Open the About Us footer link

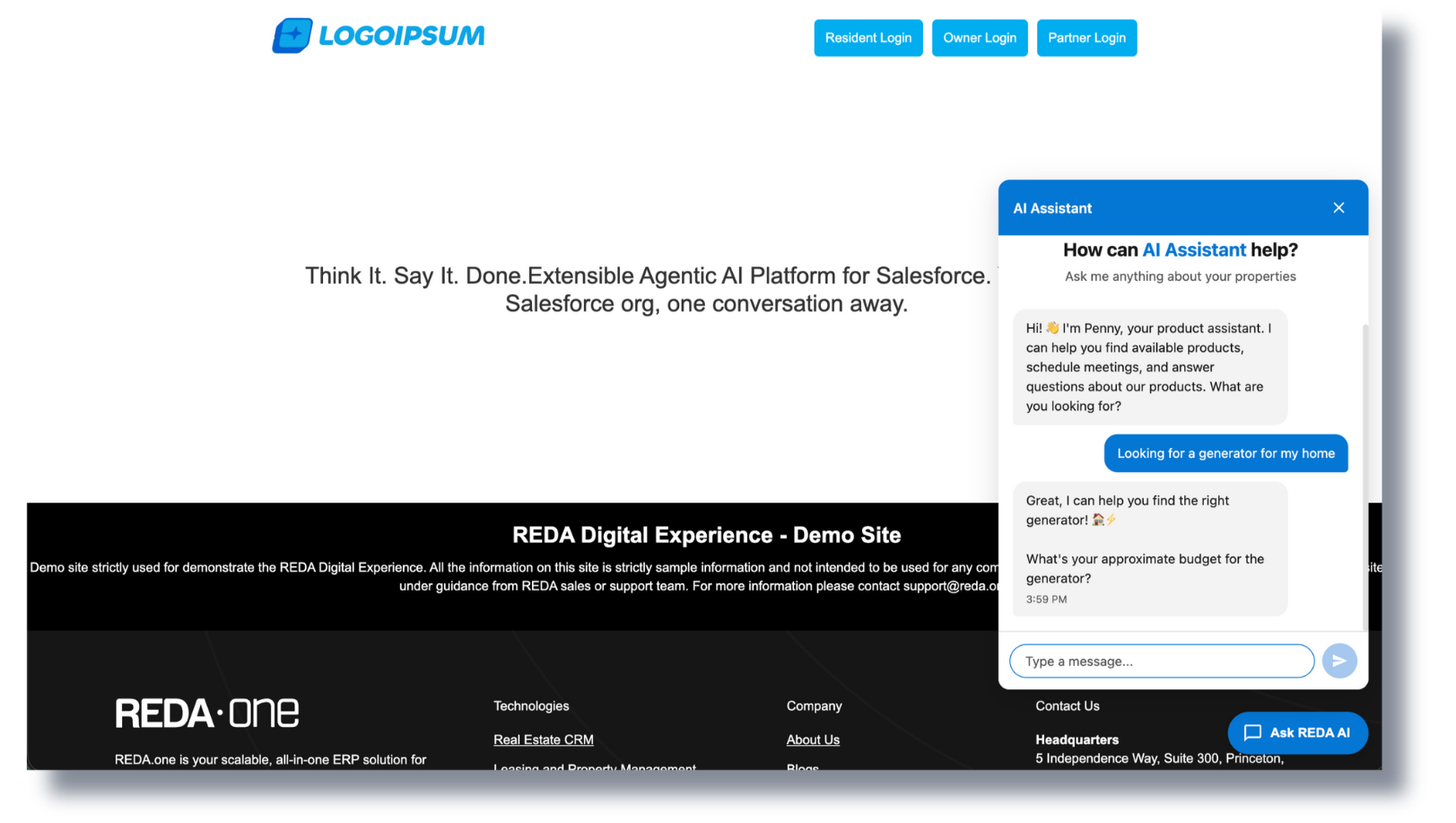813,740
